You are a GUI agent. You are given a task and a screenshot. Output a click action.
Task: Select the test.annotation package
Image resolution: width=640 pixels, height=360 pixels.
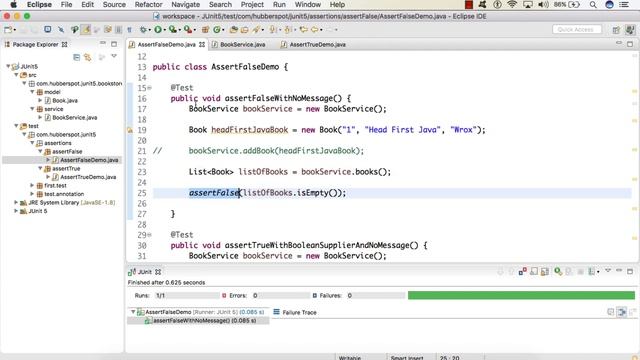pos(64,194)
